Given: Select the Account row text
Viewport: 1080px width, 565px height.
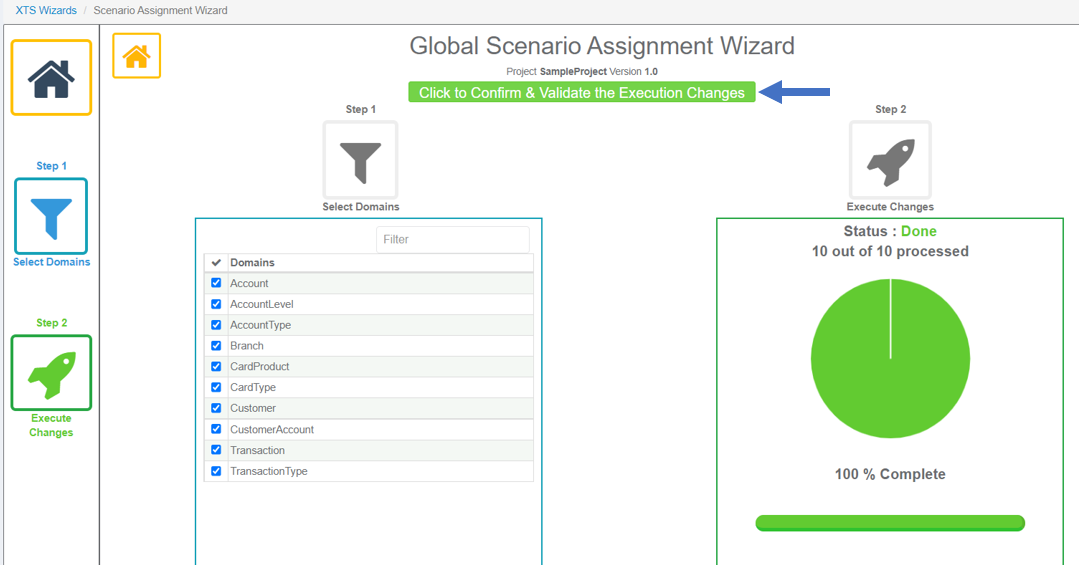Looking at the screenshot, I should click(x=249, y=283).
